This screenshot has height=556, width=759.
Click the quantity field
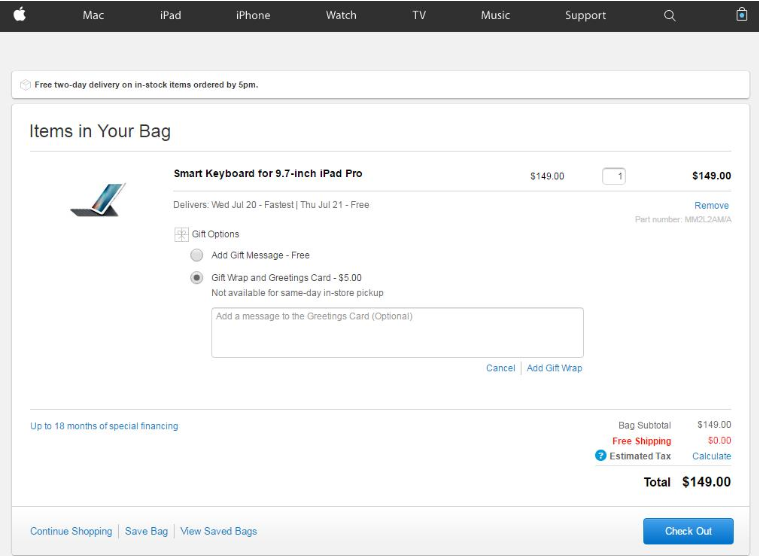[x=614, y=176]
